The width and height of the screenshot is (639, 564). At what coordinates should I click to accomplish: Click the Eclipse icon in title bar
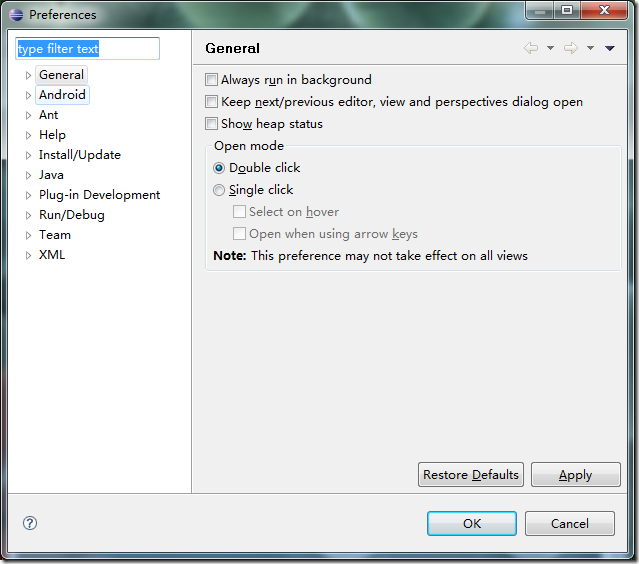(16, 15)
